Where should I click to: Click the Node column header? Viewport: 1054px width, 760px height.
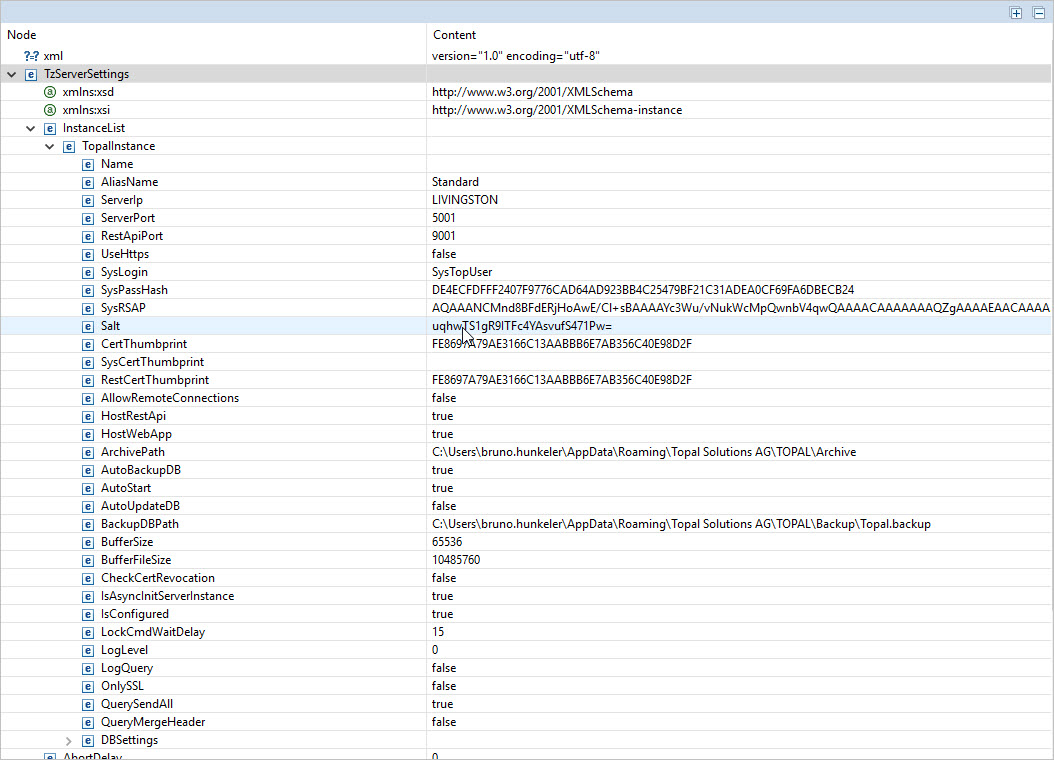(x=22, y=35)
